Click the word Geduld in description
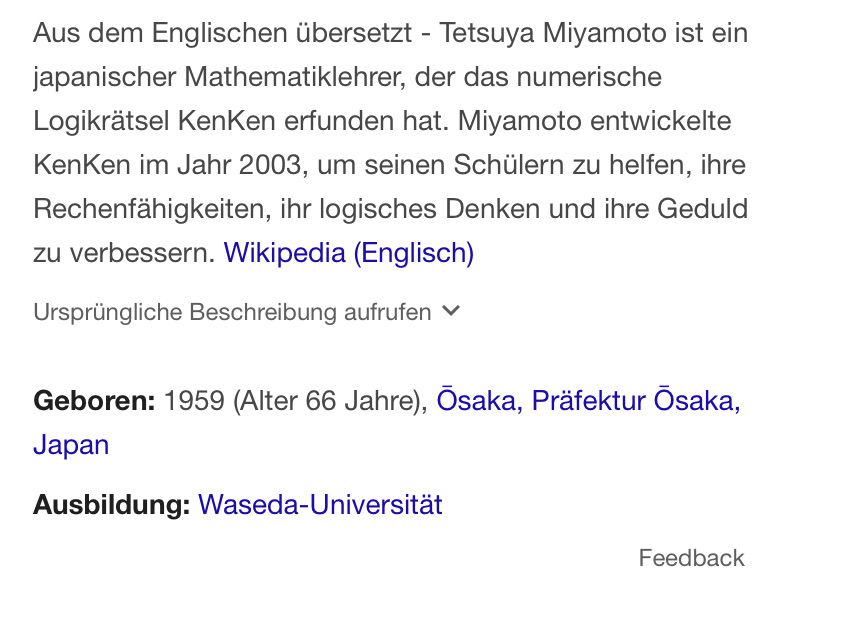This screenshot has width=855, height=635. [x=702, y=209]
